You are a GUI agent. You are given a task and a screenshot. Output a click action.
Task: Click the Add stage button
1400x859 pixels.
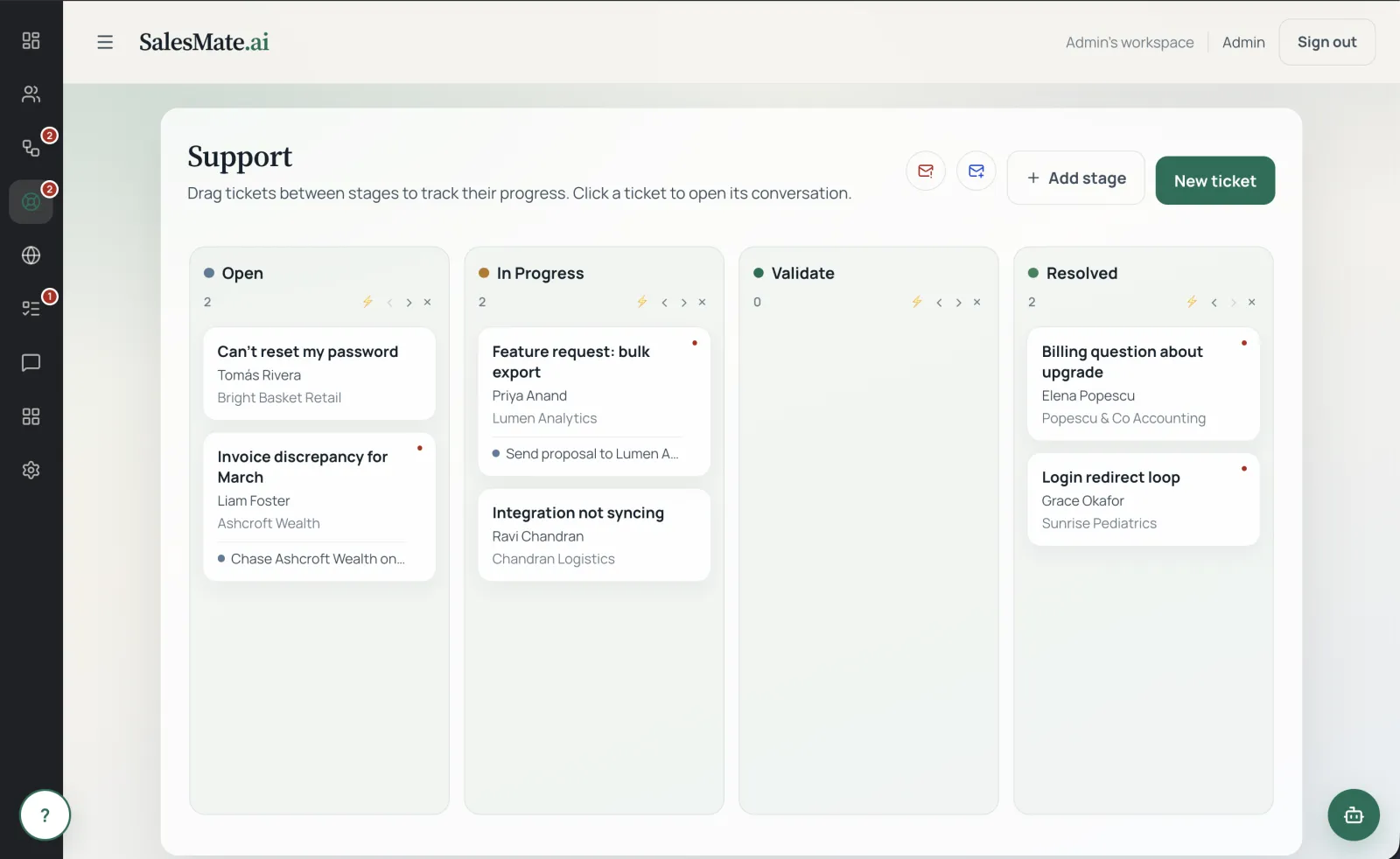(1075, 178)
